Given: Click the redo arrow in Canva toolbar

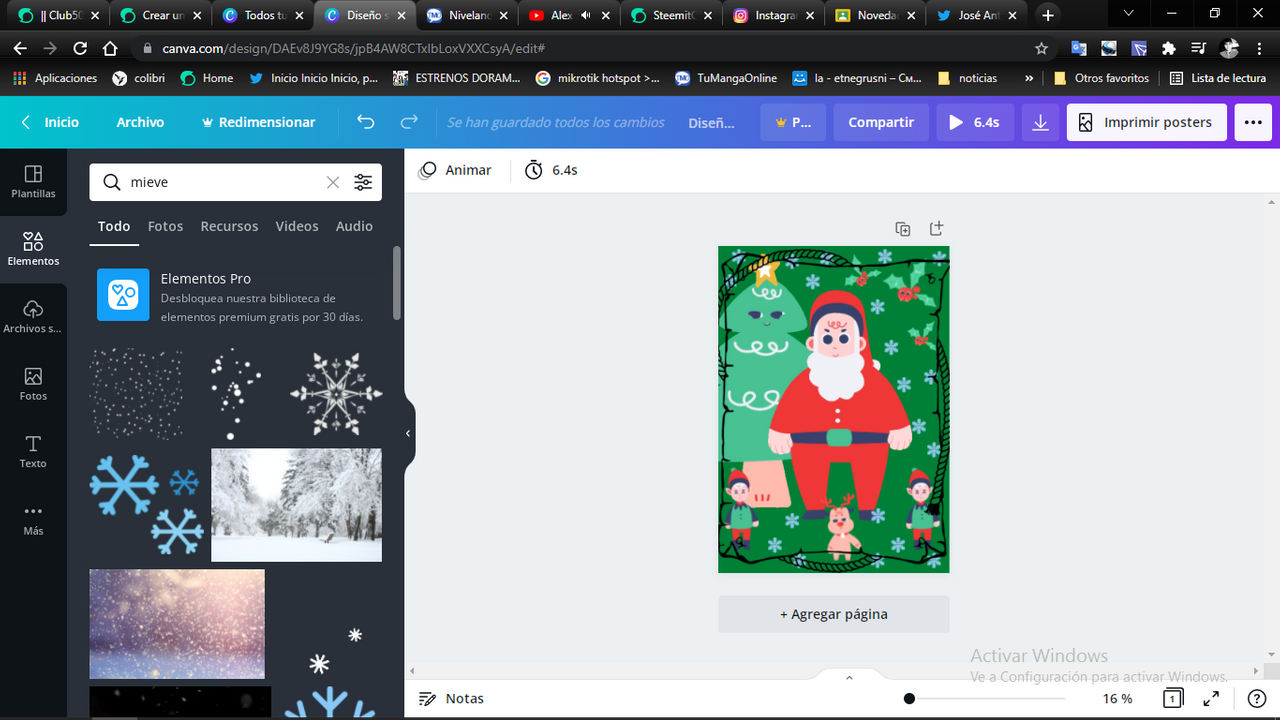Looking at the screenshot, I should point(409,122).
